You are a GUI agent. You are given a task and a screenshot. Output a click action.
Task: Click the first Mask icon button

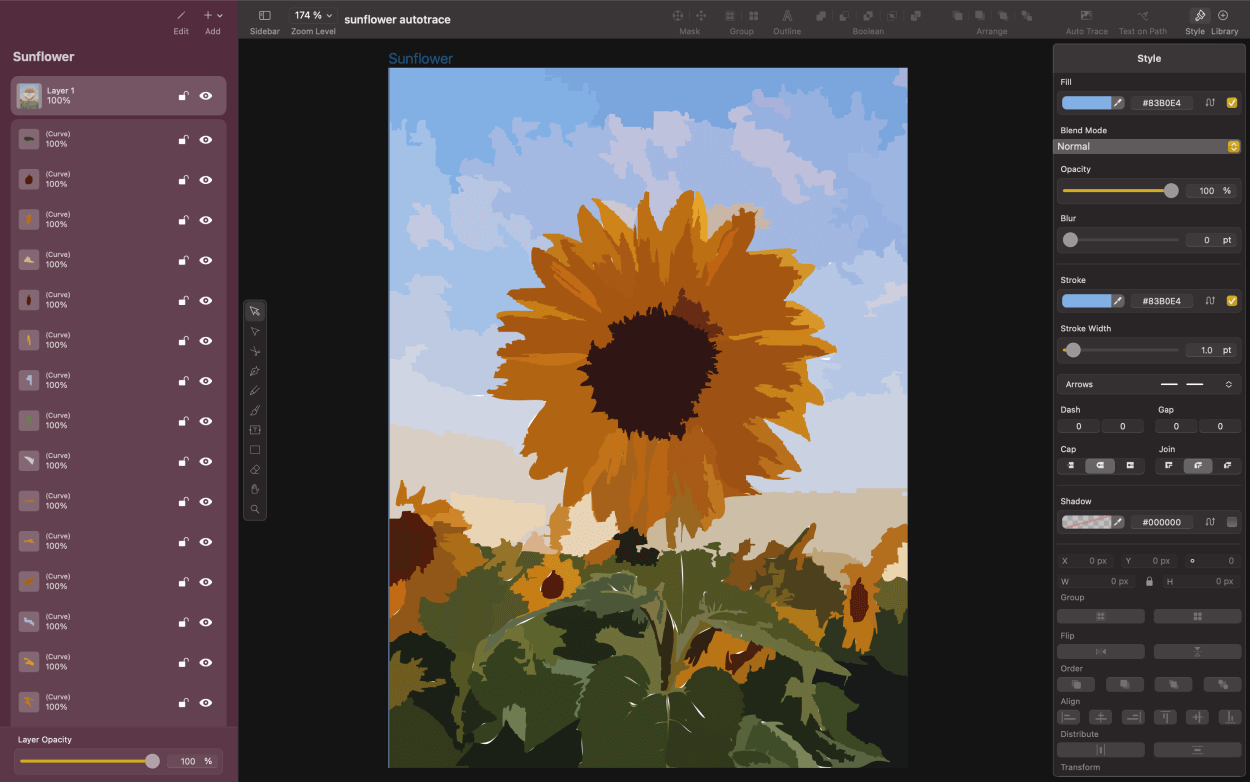[x=678, y=16]
